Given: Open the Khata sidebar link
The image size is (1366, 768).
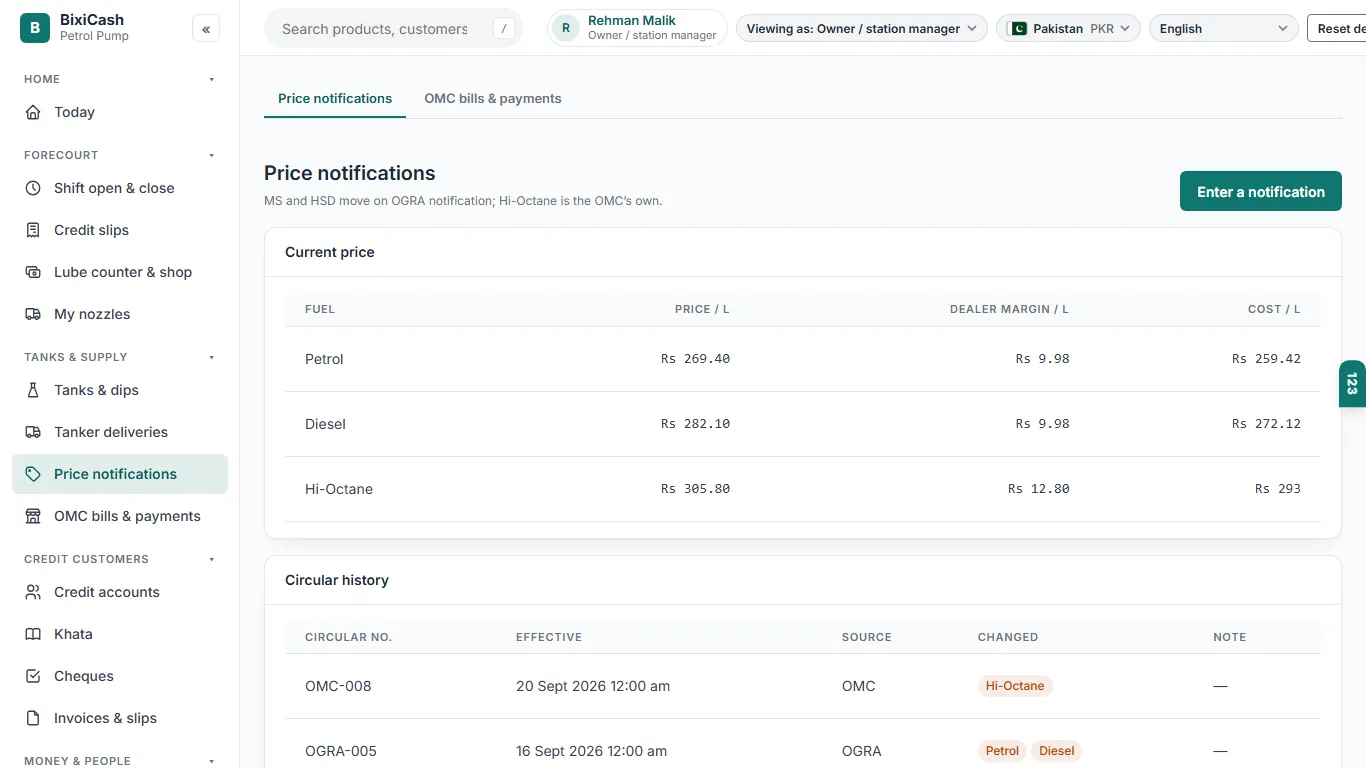Looking at the screenshot, I should [120, 634].
